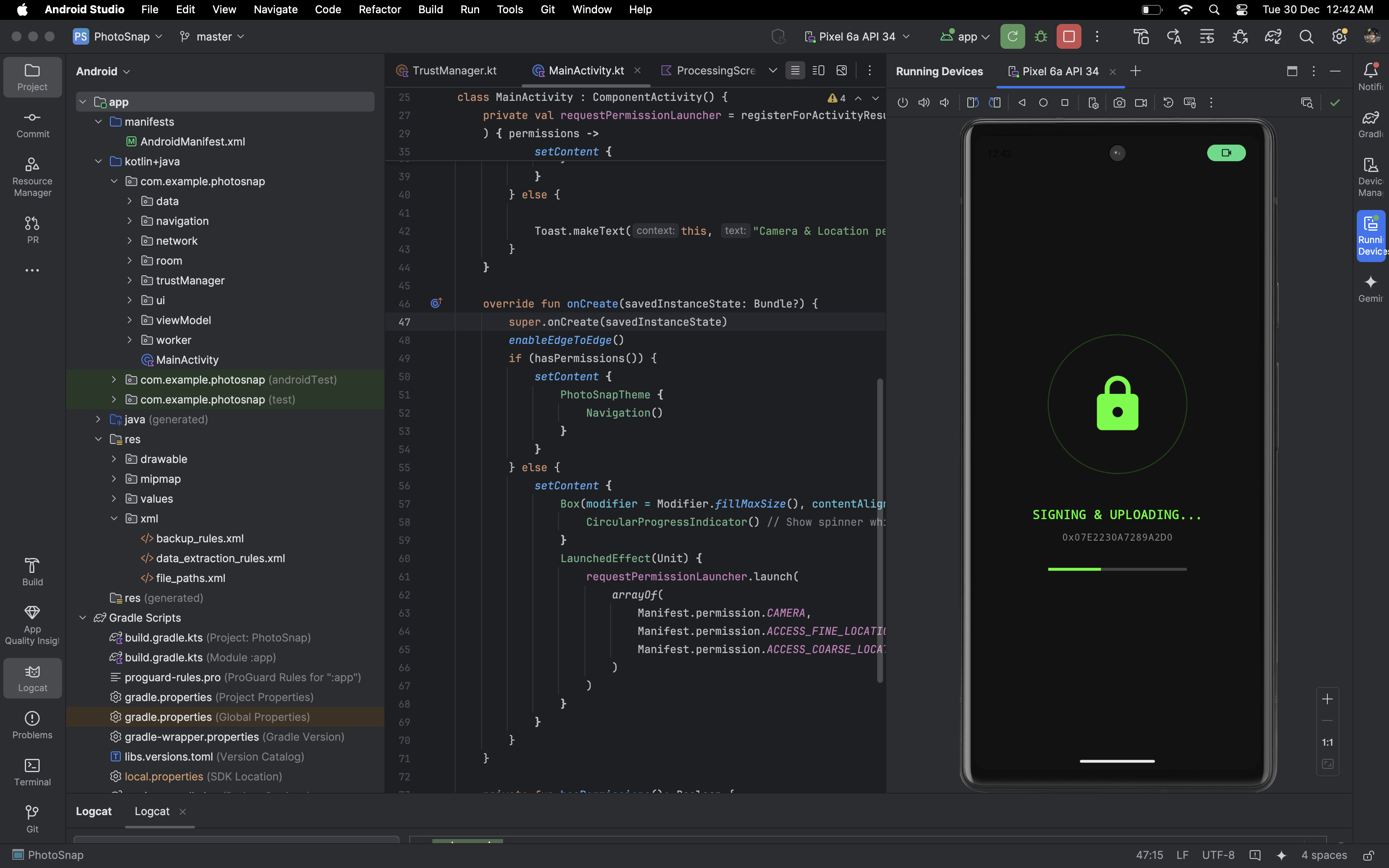Click the emulator power button icon
Image resolution: width=1389 pixels, height=868 pixels.
click(x=902, y=103)
